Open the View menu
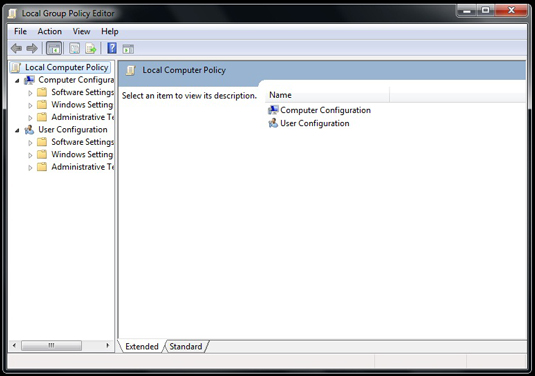Screen dimensions: 535x376 [x=81, y=31]
